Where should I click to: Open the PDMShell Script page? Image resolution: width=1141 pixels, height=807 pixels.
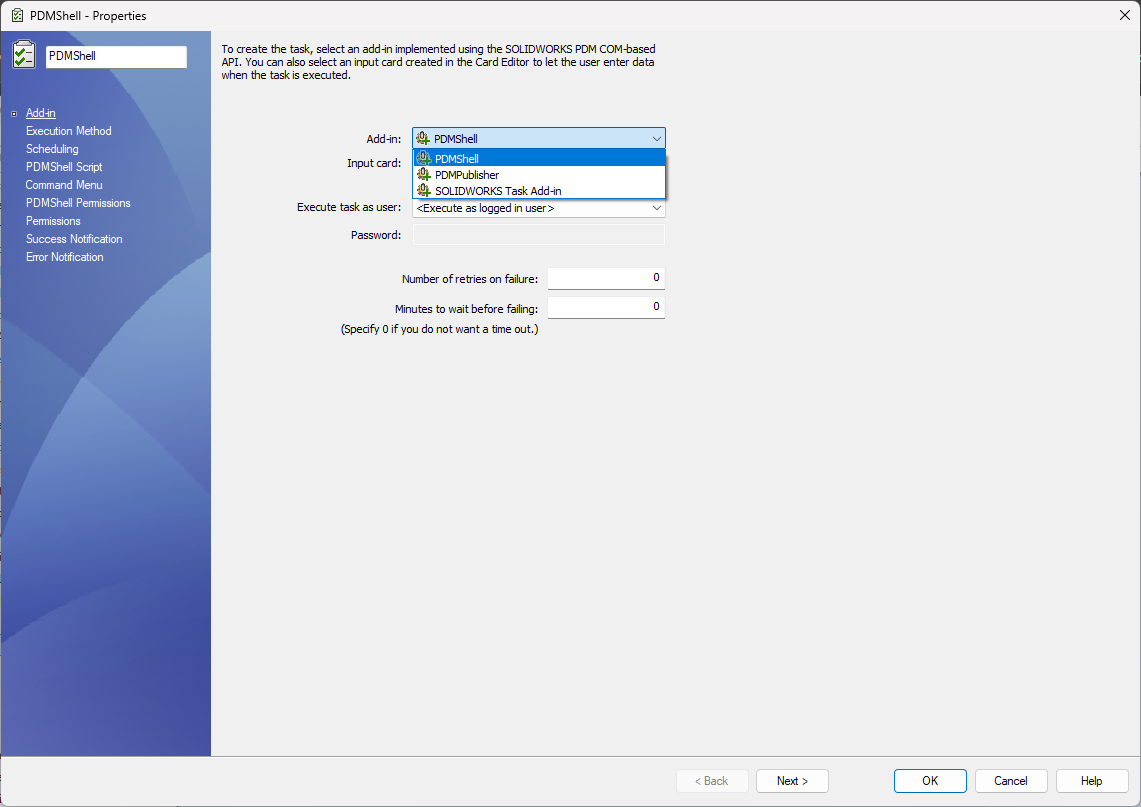64,167
